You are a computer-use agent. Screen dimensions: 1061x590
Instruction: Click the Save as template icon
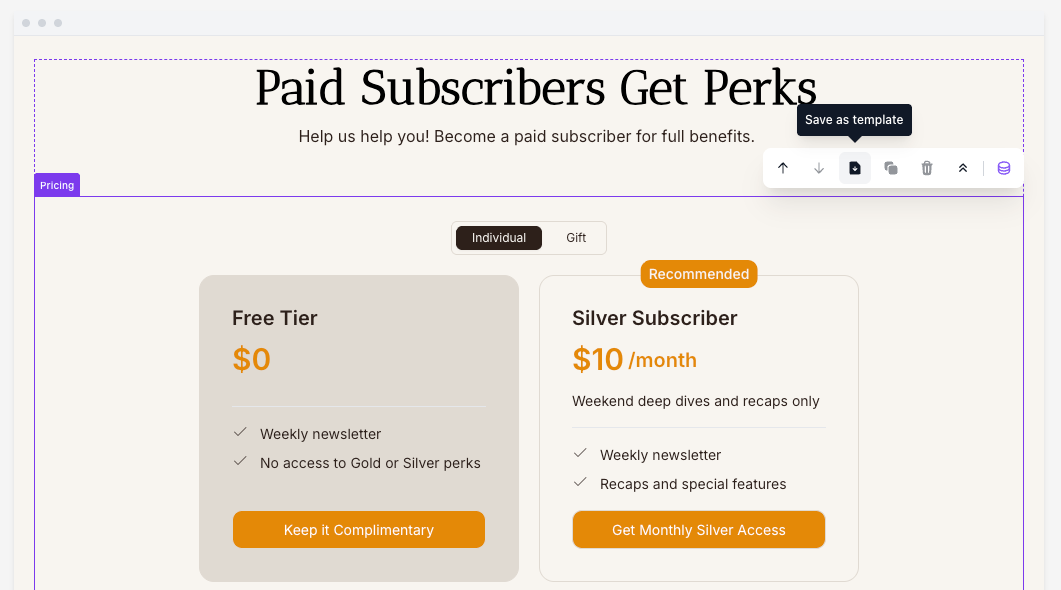click(855, 168)
